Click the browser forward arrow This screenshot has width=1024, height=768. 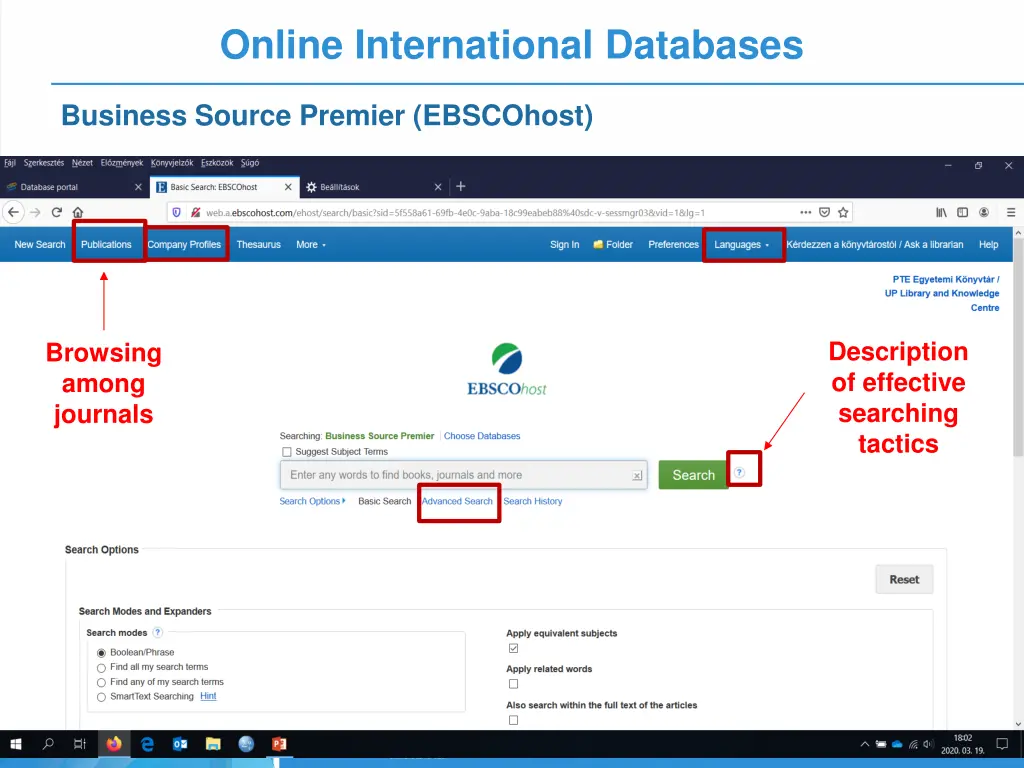coord(35,212)
